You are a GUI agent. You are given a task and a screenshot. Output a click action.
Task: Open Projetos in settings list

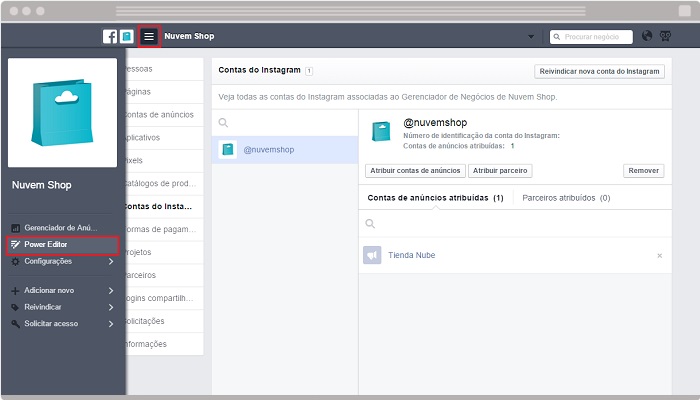click(x=164, y=252)
